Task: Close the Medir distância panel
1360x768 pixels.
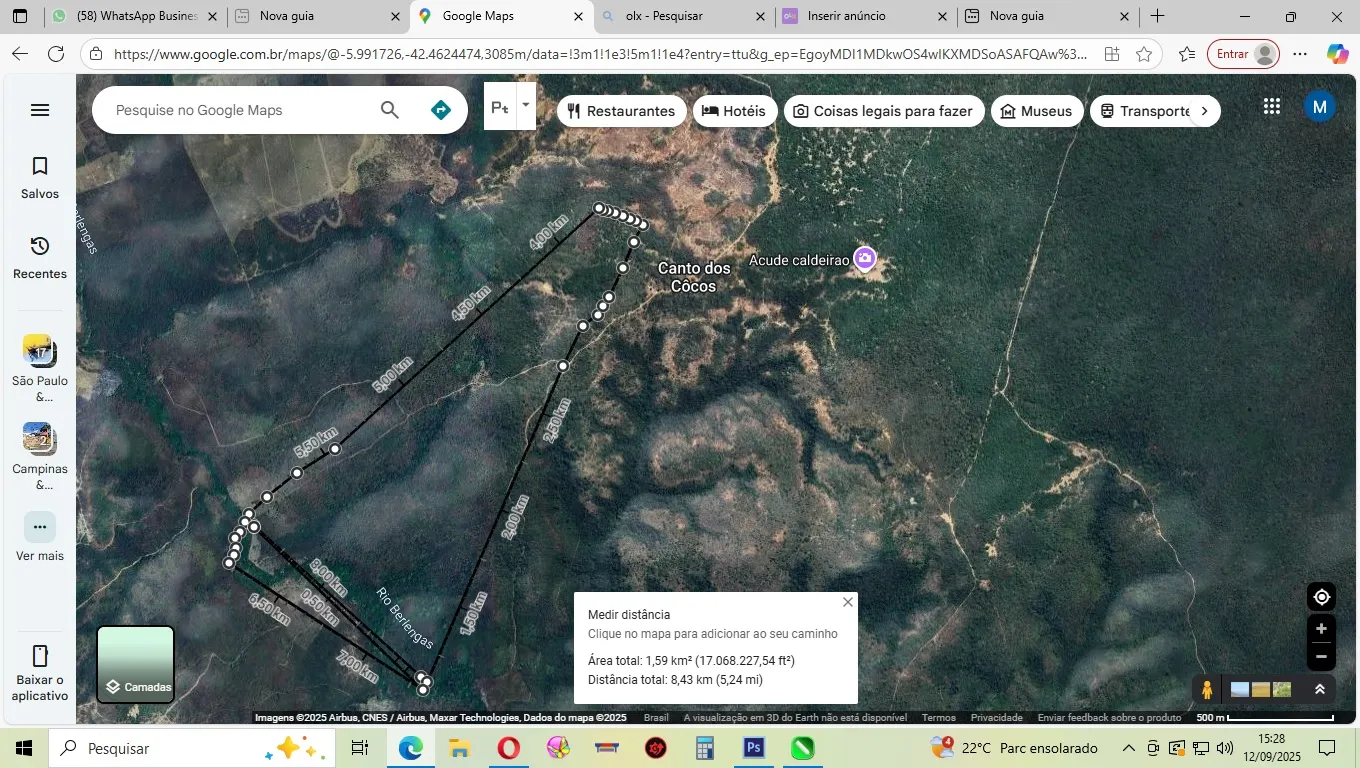Action: point(848,602)
